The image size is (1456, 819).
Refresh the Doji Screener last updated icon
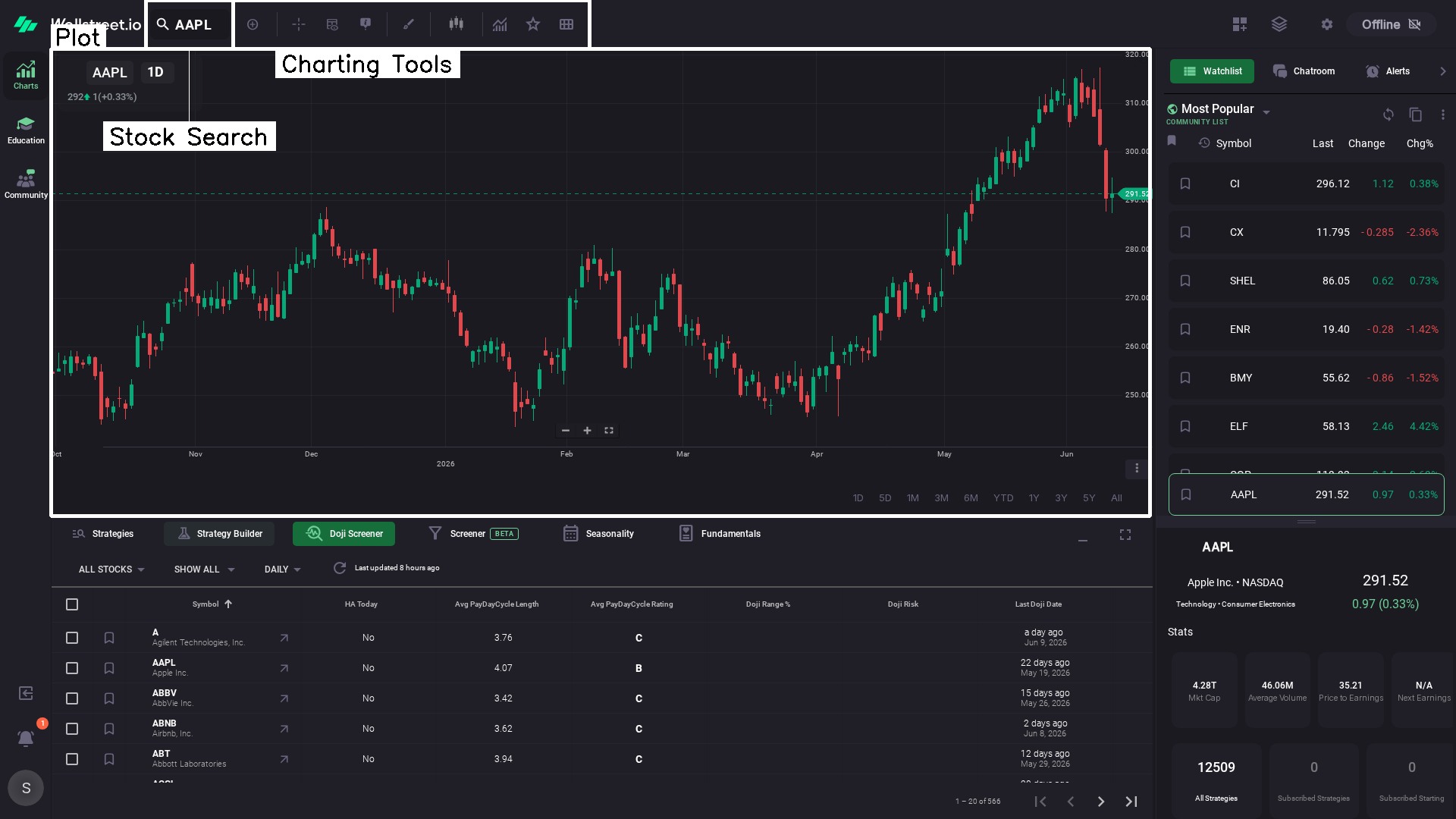340,568
